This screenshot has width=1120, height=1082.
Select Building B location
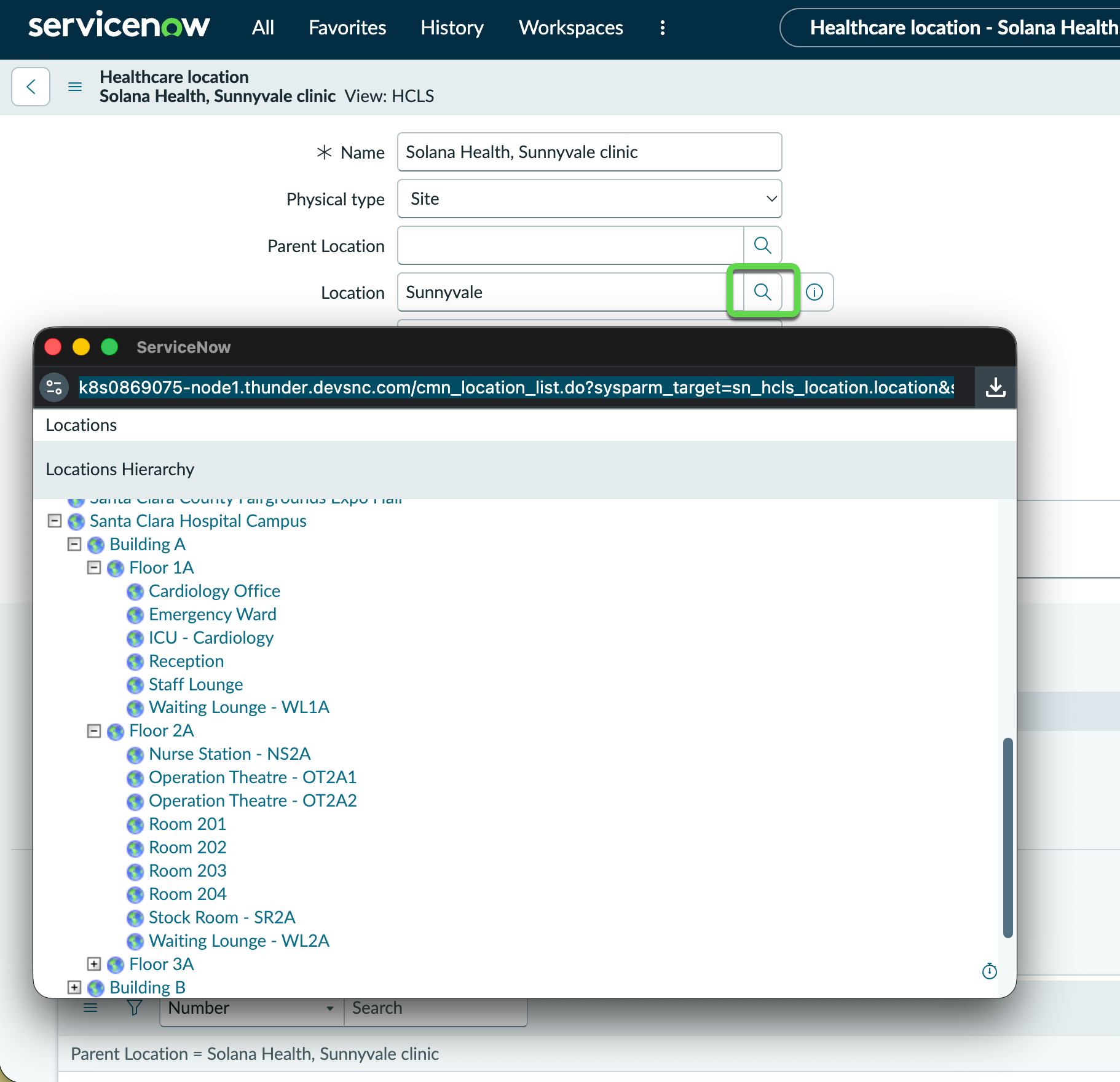coord(148,987)
